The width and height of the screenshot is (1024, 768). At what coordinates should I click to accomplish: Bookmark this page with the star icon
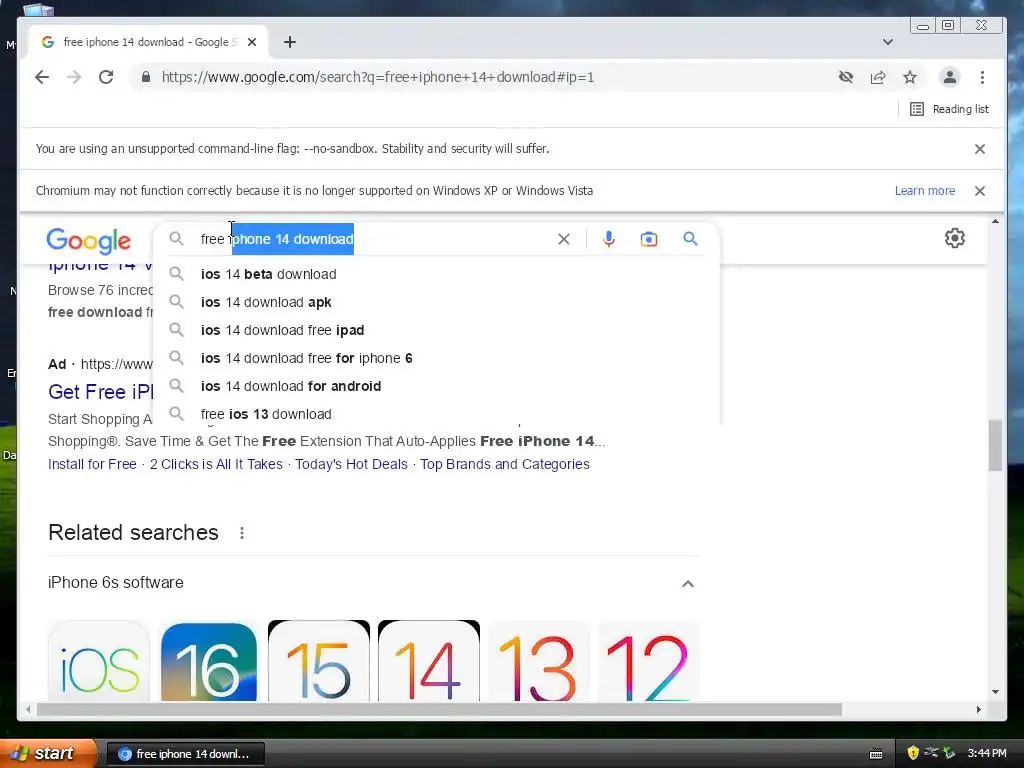pos(910,77)
